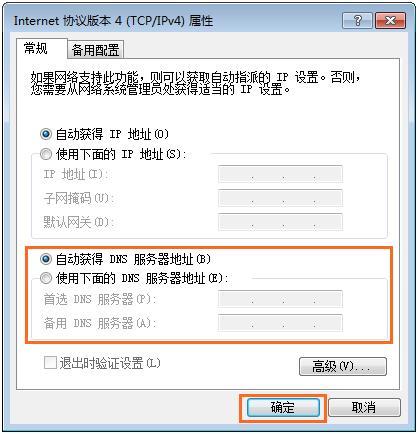Open the 备用配置 tab
Image resolution: width=418 pixels, height=434 pixels.
tap(95, 50)
